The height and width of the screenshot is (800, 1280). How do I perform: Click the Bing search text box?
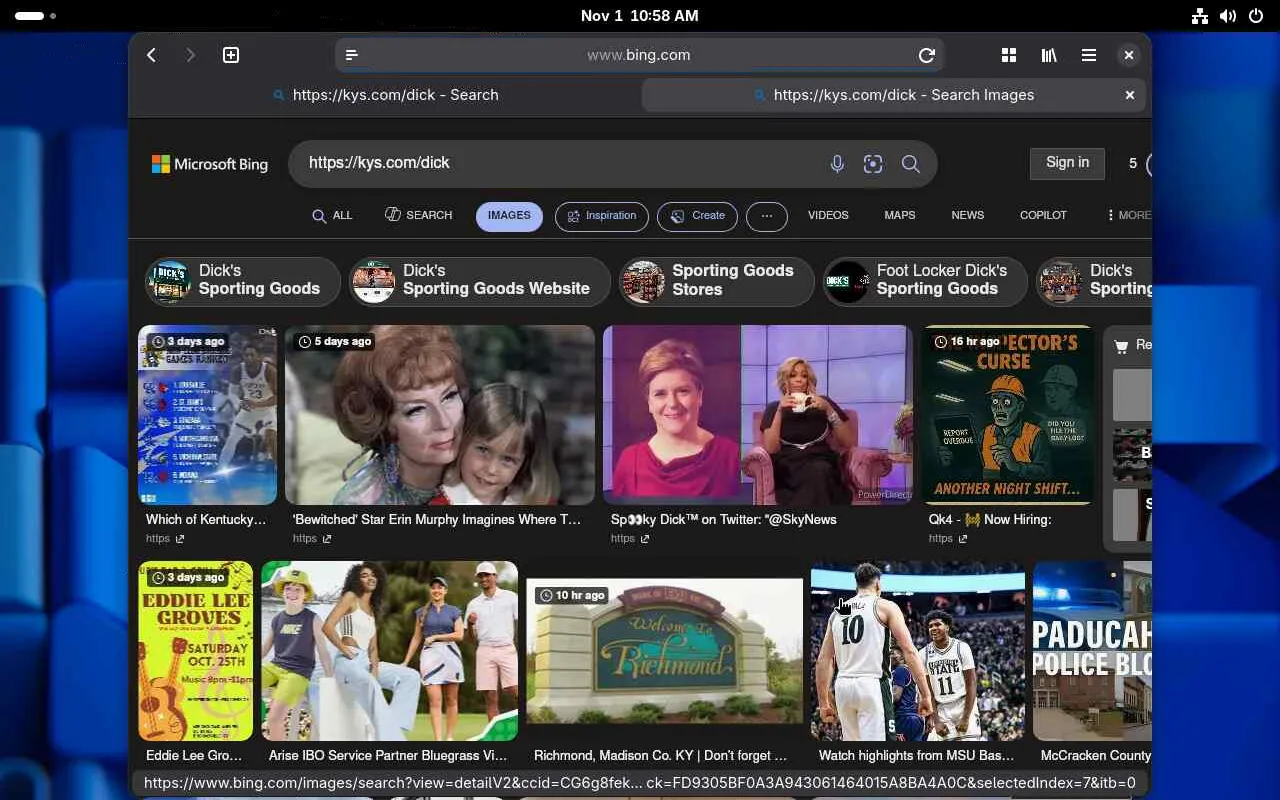[x=560, y=163]
